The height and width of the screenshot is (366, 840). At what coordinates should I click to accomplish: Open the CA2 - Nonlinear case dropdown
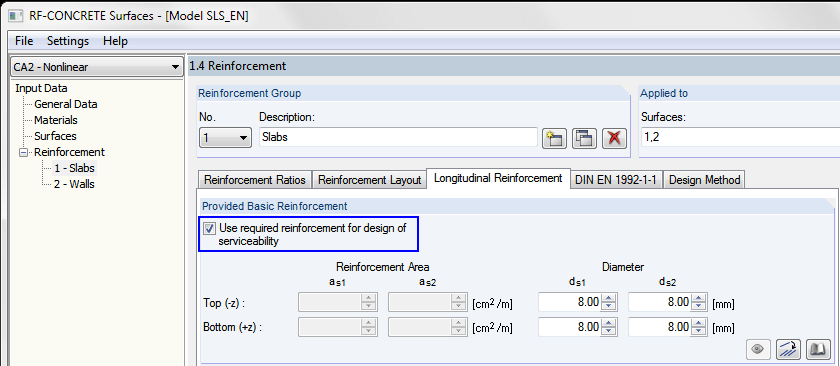click(x=96, y=67)
